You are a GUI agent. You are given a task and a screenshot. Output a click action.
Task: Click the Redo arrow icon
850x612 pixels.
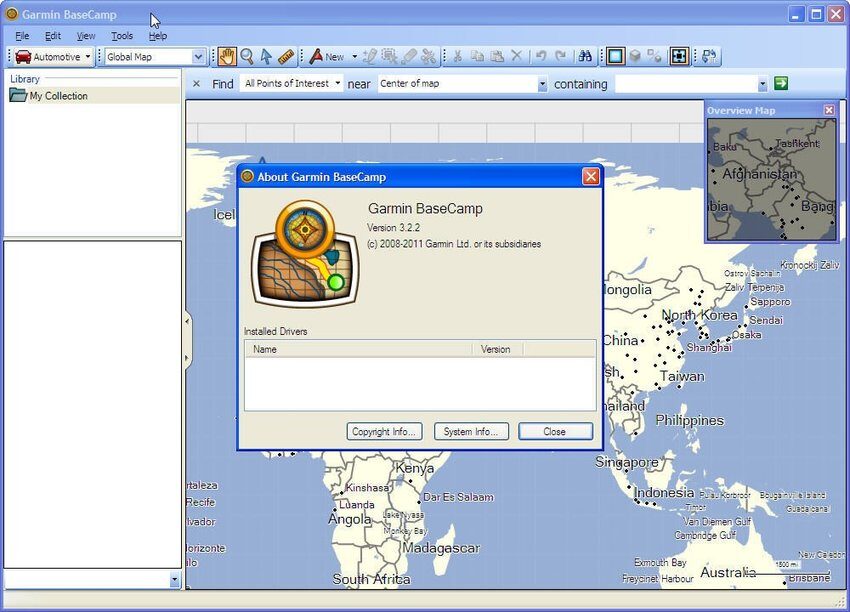tap(561, 56)
